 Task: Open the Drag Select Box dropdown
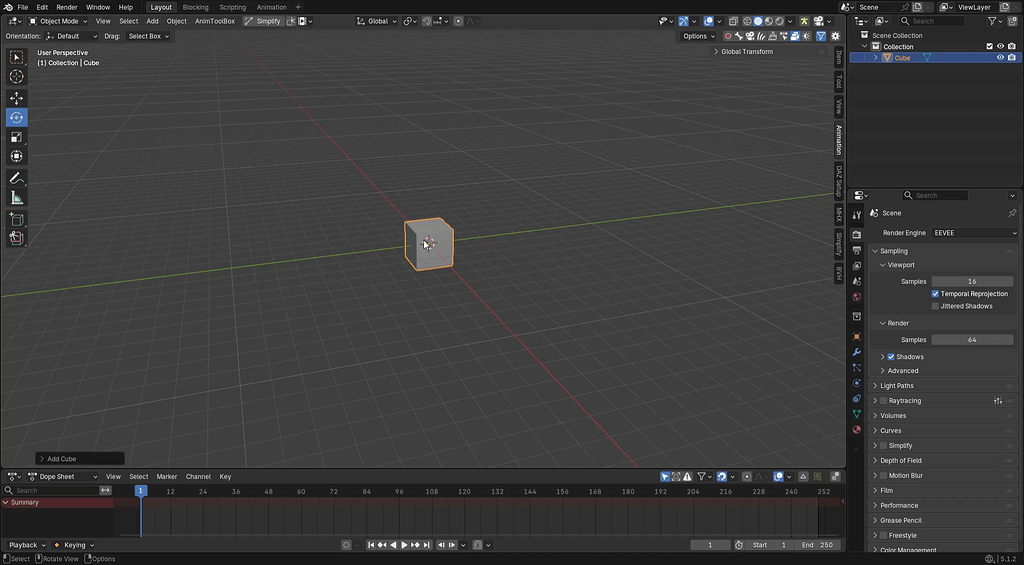pos(148,36)
